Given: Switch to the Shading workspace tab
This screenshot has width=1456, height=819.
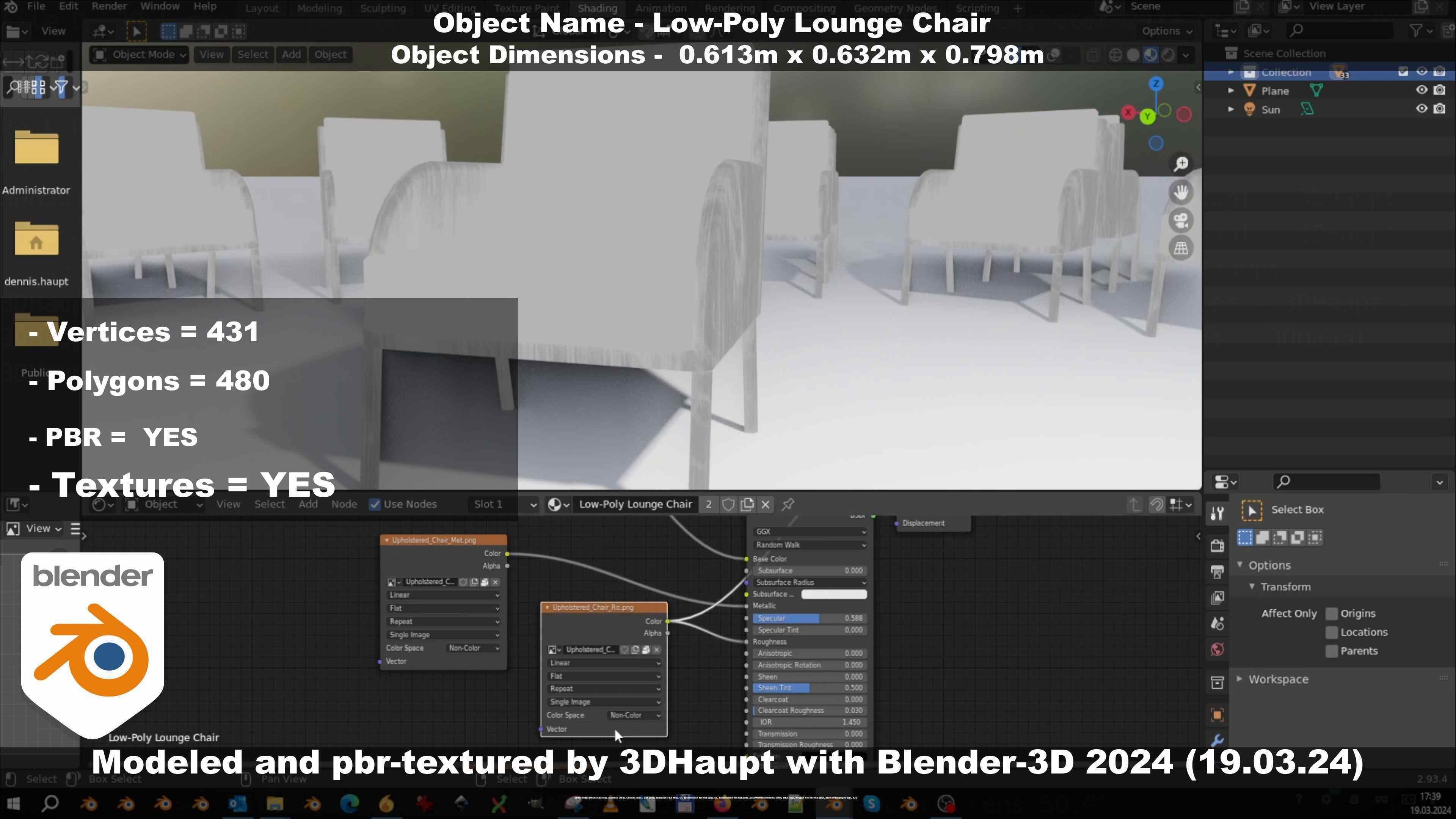Looking at the screenshot, I should click(597, 8).
